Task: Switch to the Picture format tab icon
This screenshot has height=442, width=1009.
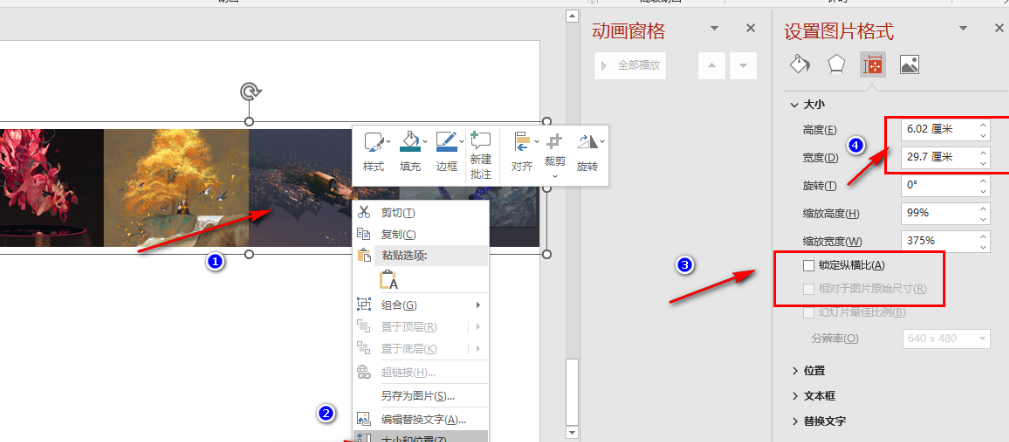Action: [909, 66]
